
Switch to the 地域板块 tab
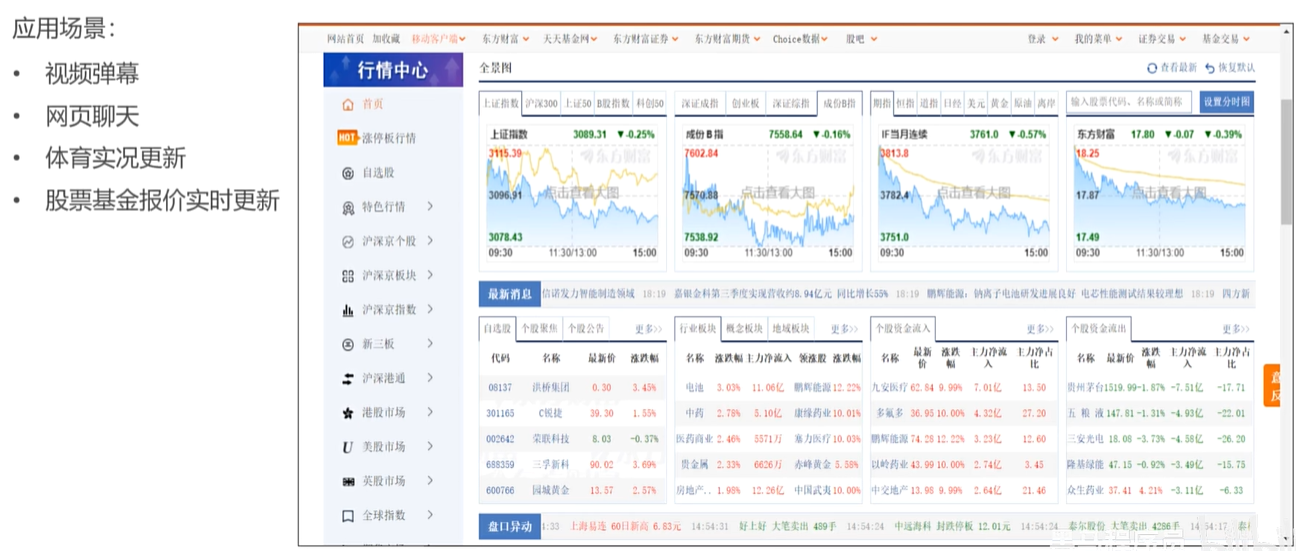point(791,328)
